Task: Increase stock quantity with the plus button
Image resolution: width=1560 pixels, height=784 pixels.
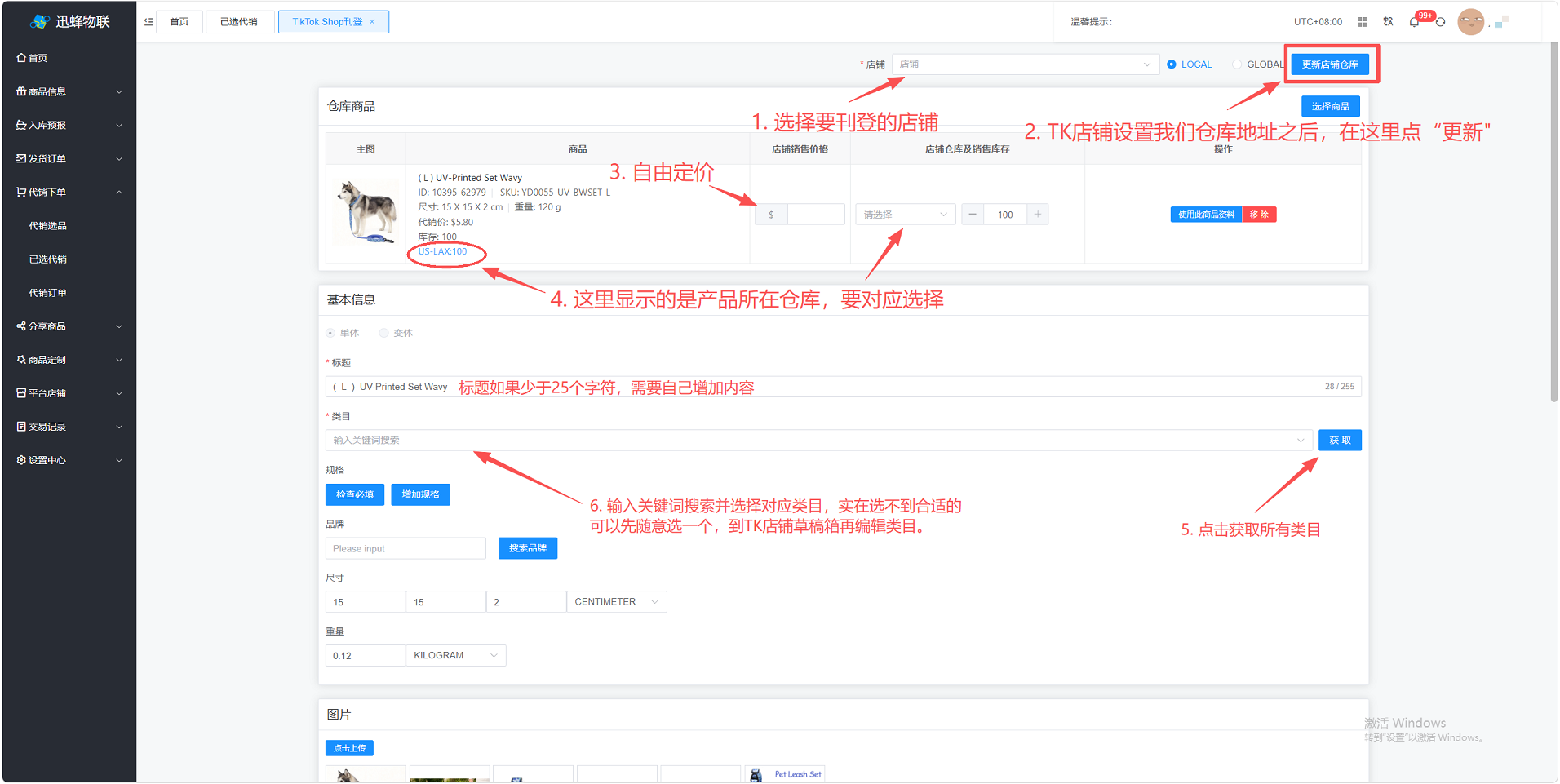Action: (1038, 215)
